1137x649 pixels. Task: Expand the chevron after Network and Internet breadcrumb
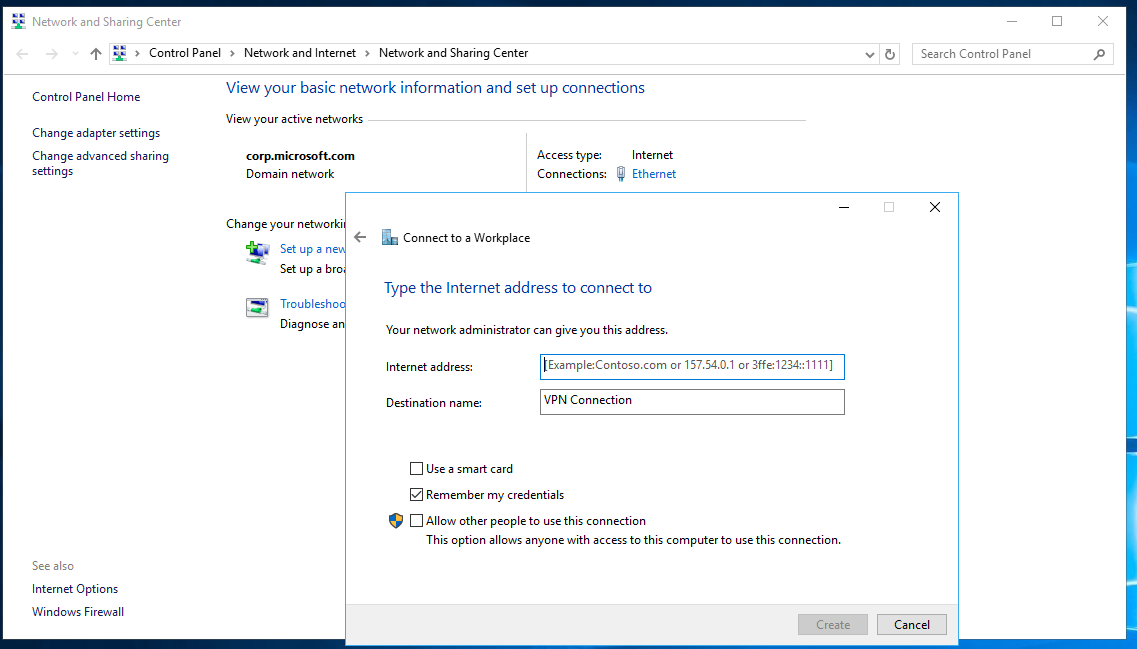point(367,54)
